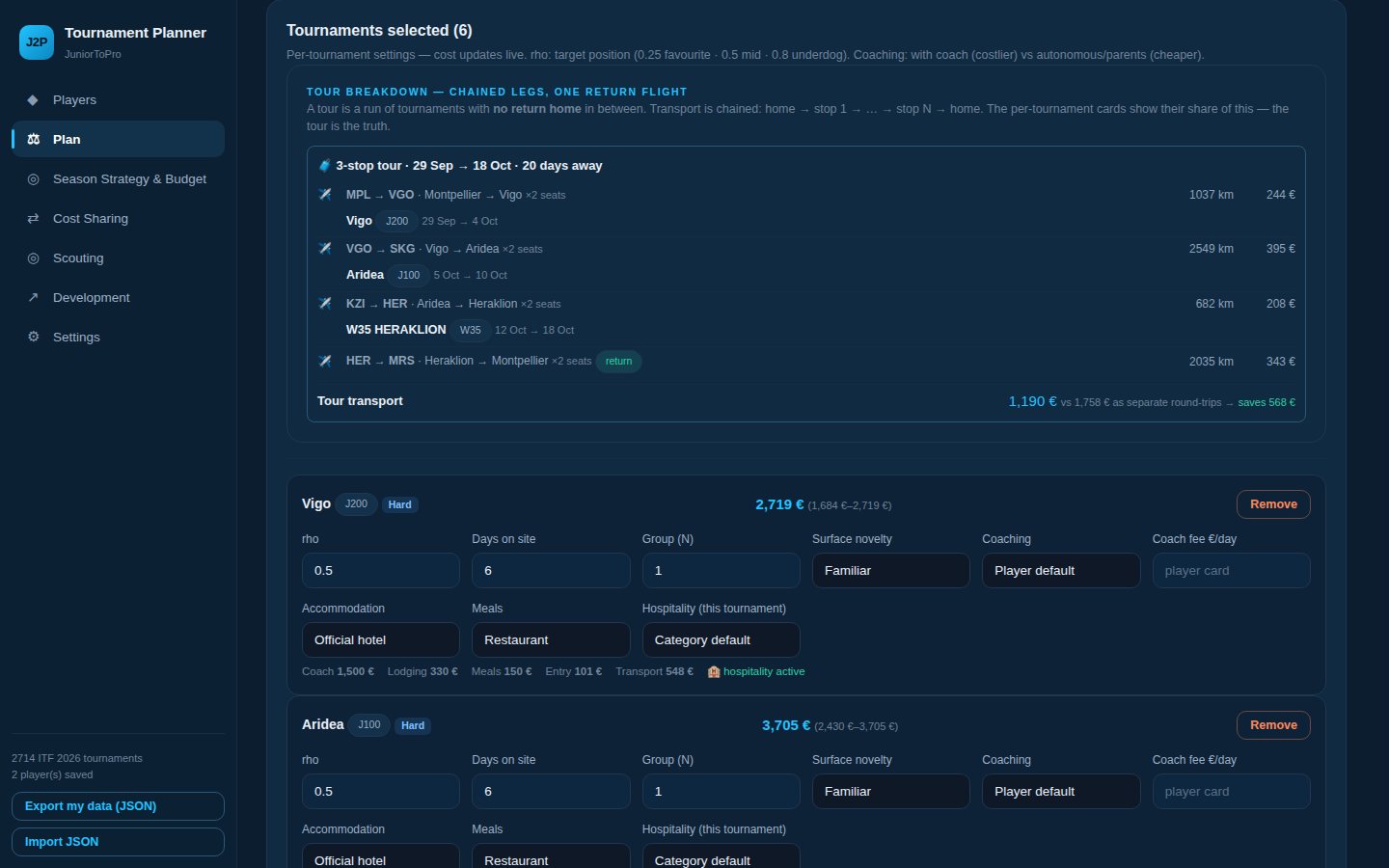Click the Tour transport total 1,190 €
This screenshot has width=1389, height=868.
pyautogui.click(x=1032, y=401)
